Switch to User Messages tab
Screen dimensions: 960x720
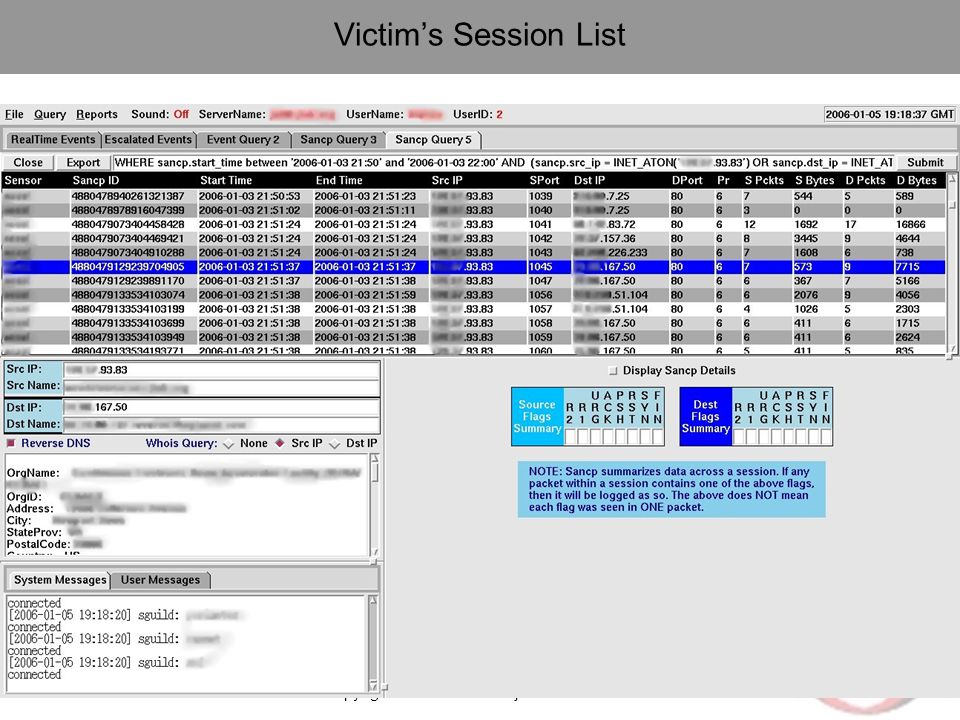[160, 580]
